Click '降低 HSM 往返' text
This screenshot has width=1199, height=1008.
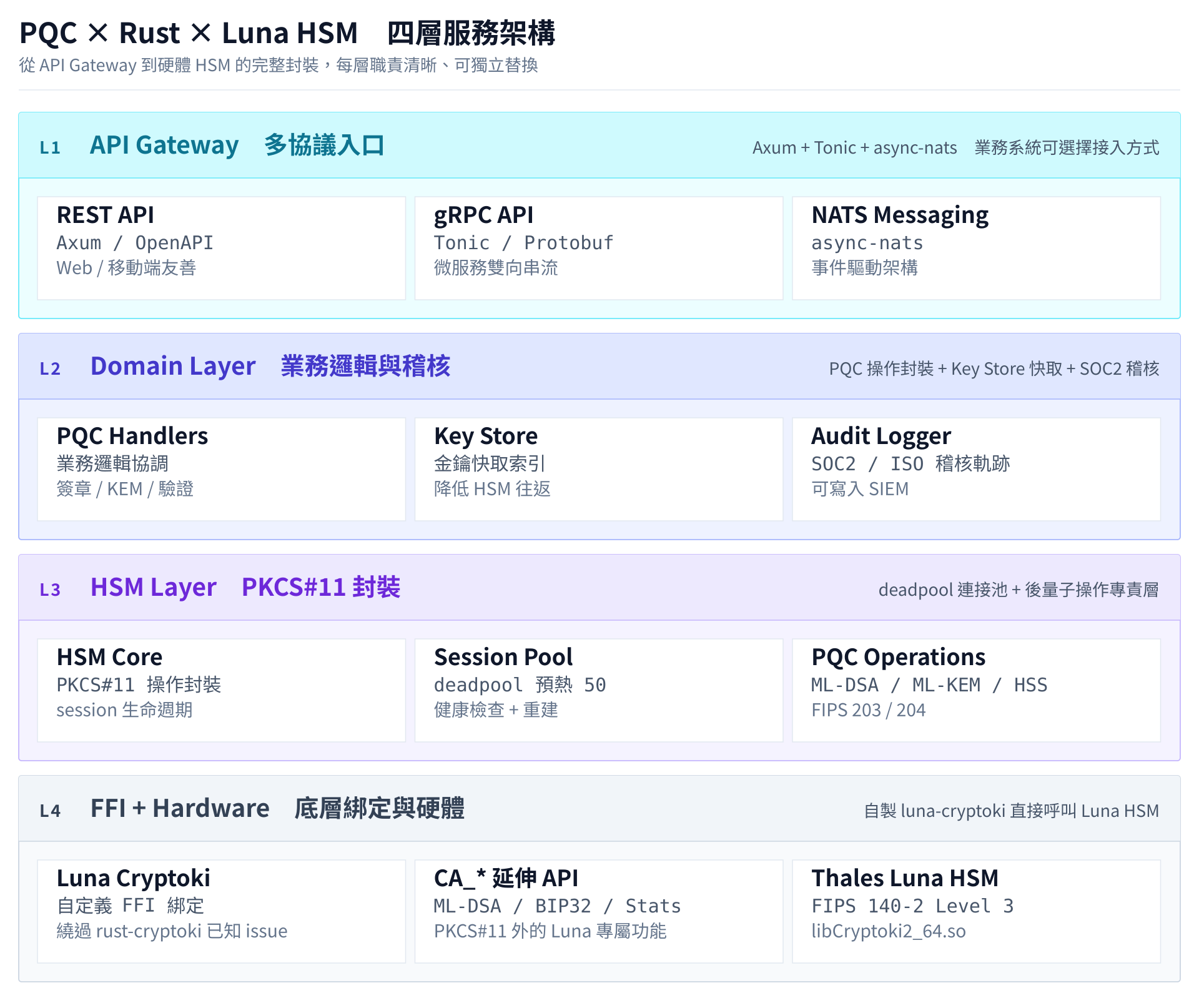pyautogui.click(x=492, y=489)
